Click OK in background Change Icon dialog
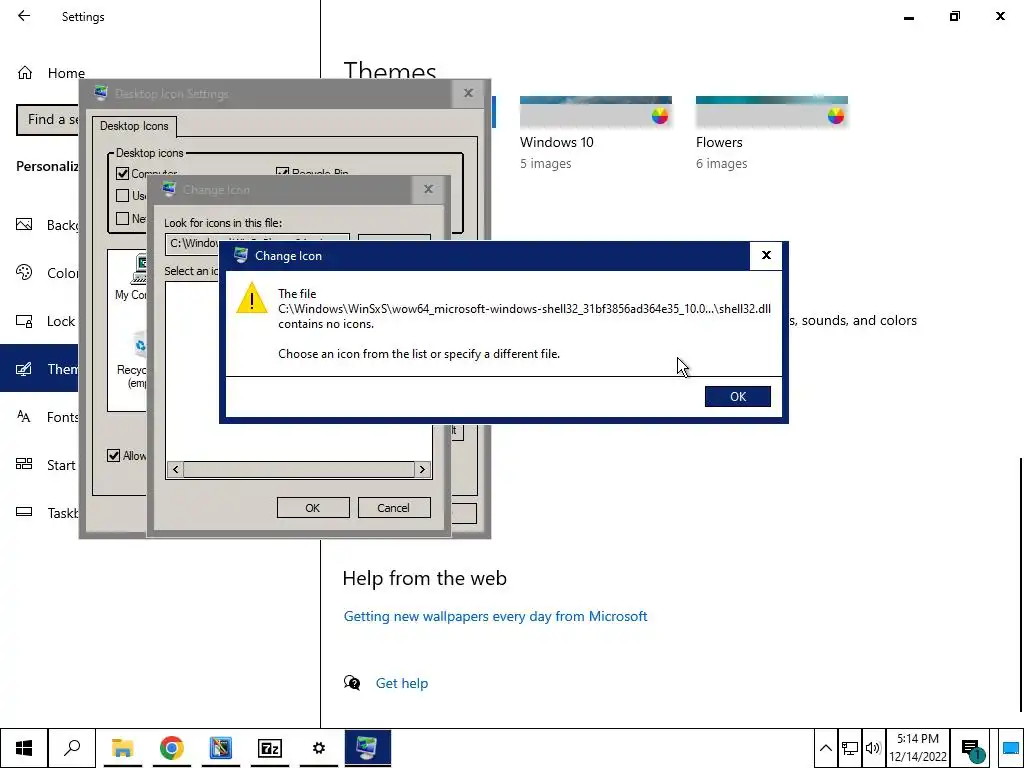The width and height of the screenshot is (1024, 768). 313,507
